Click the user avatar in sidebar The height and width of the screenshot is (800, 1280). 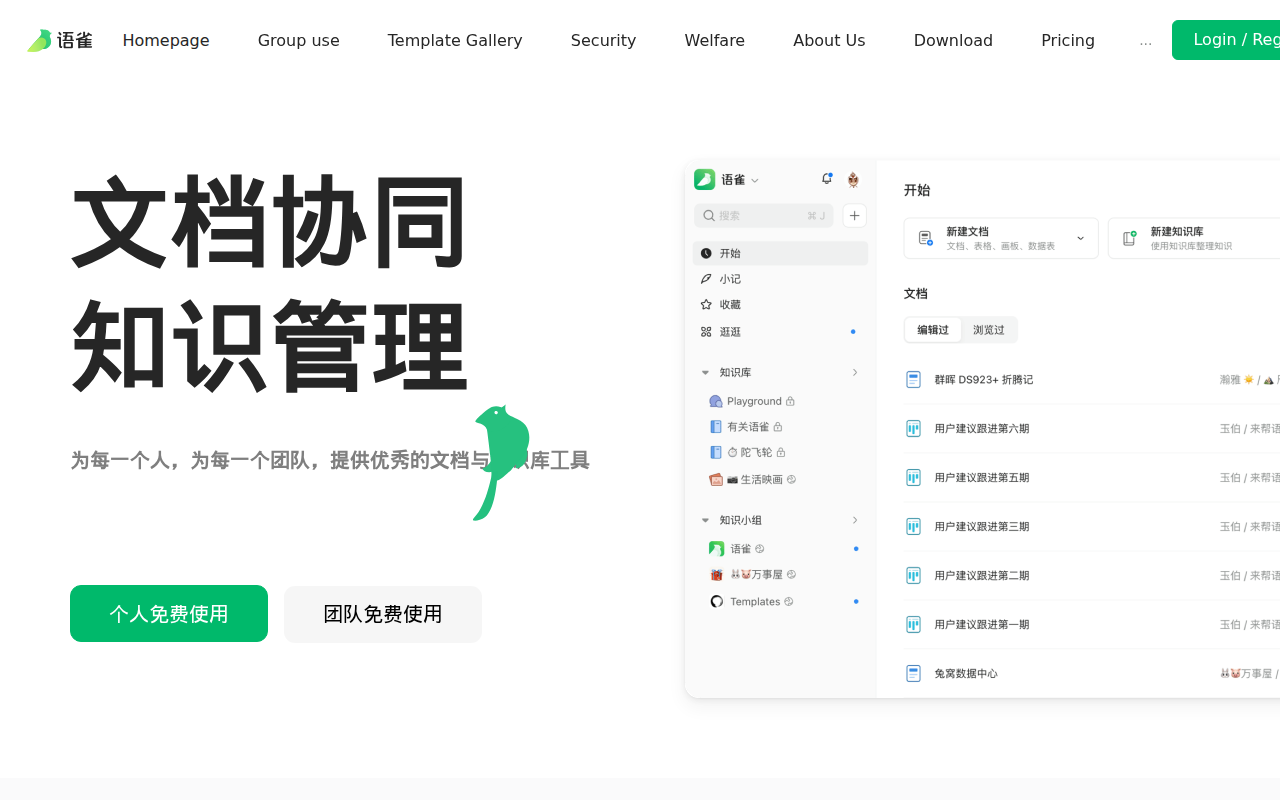[852, 180]
